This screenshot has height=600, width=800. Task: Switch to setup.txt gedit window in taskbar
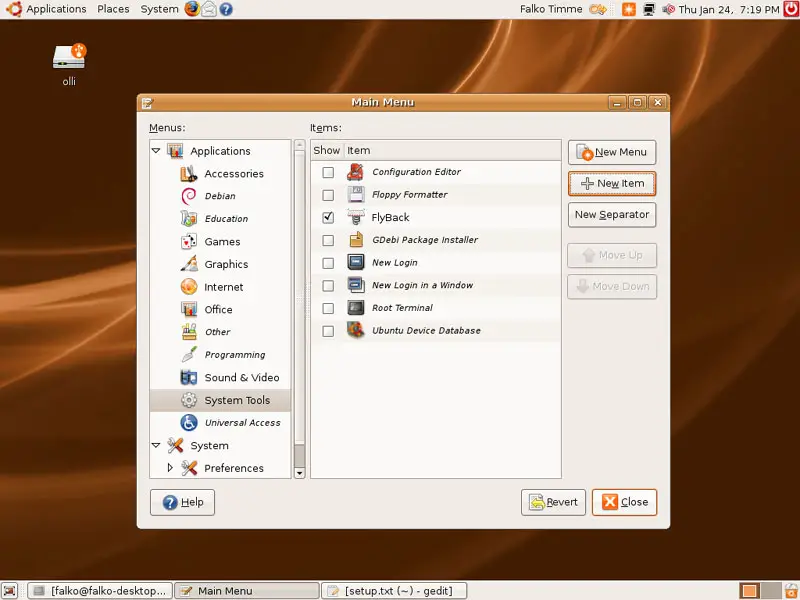pyautogui.click(x=394, y=591)
